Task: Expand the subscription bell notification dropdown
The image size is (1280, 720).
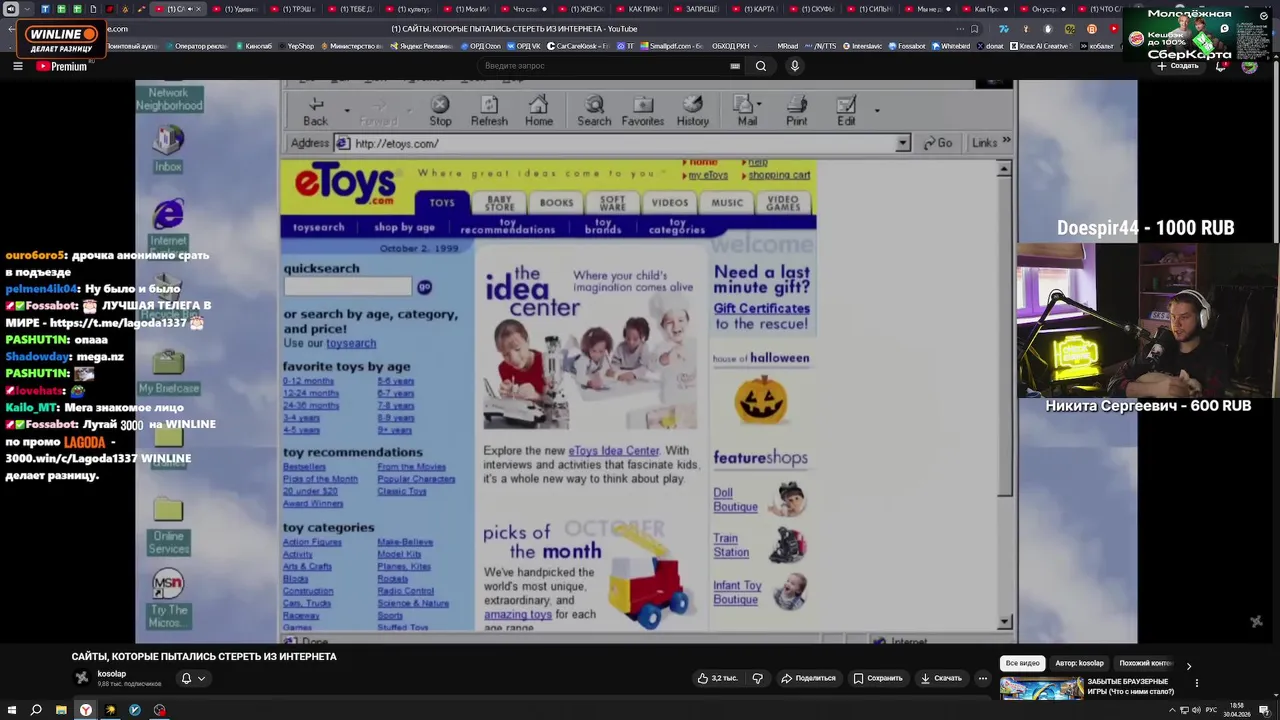Action: point(192,678)
